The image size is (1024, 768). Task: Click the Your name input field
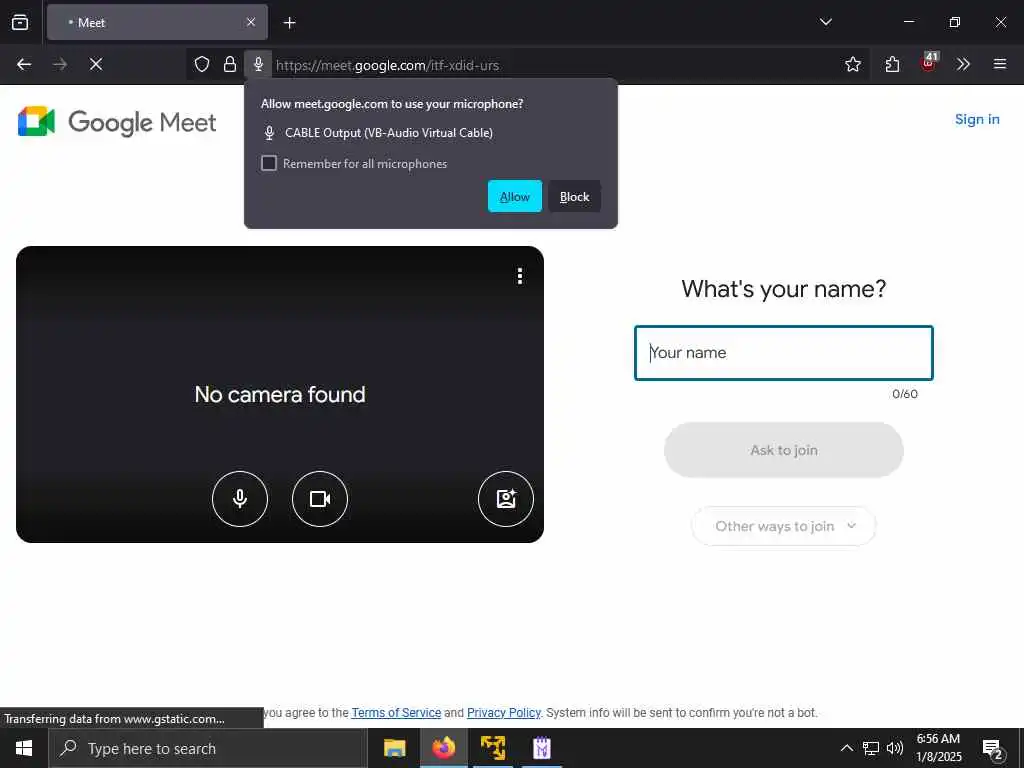[x=784, y=353]
